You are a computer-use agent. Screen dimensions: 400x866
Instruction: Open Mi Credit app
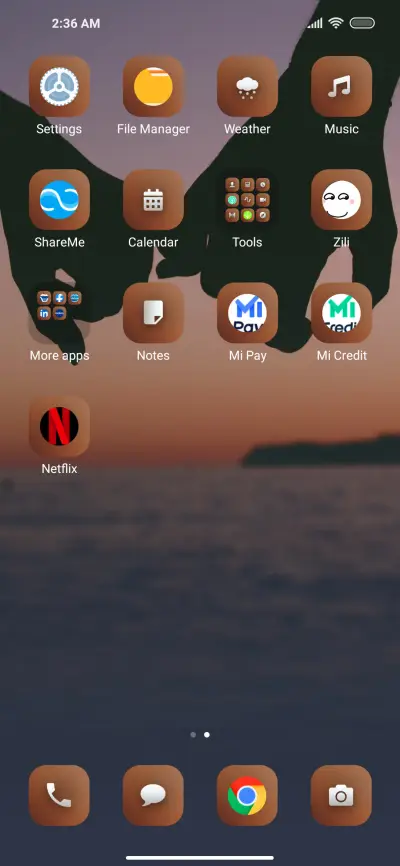pos(341,313)
